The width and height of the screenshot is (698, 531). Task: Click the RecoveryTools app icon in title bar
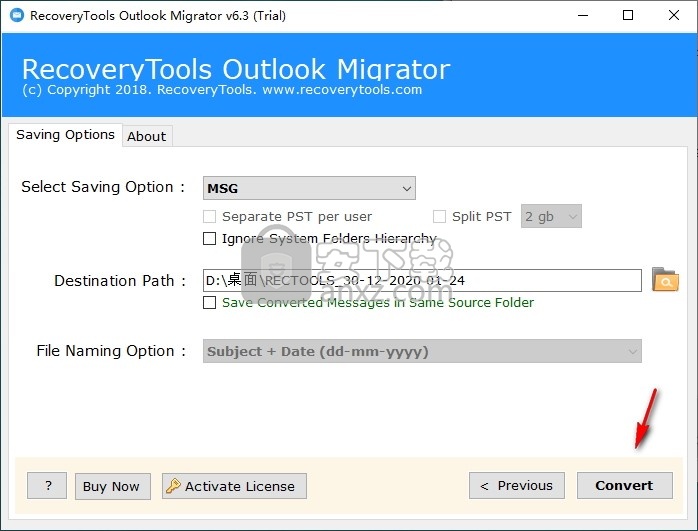point(16,16)
